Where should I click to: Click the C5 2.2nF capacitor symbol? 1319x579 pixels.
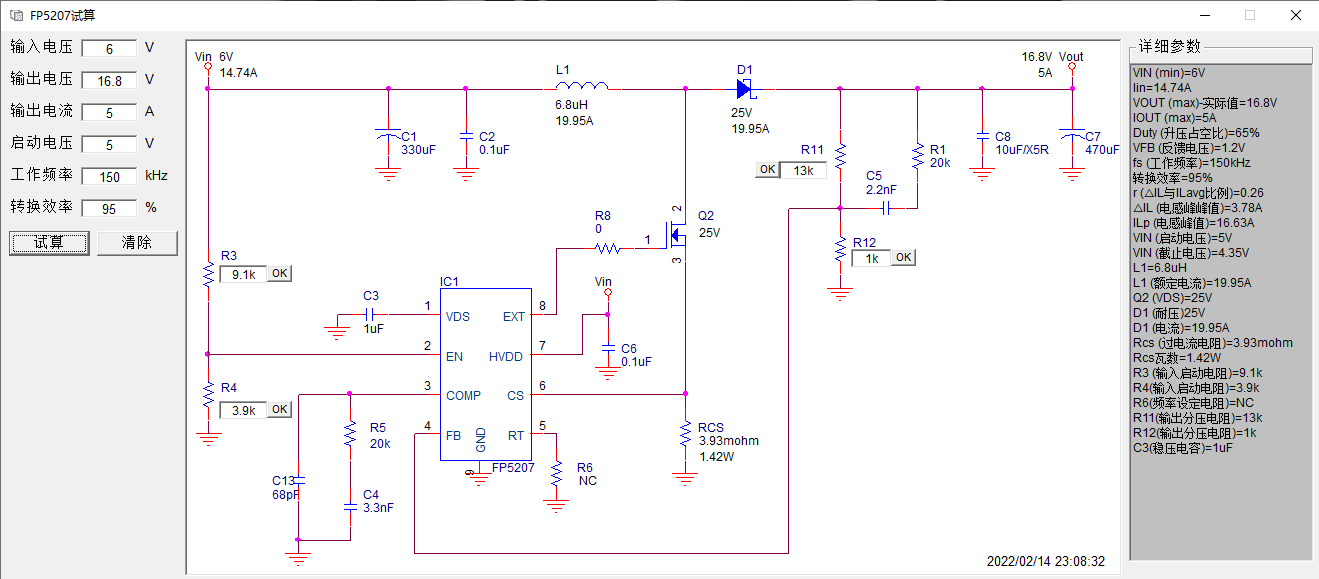coord(886,208)
